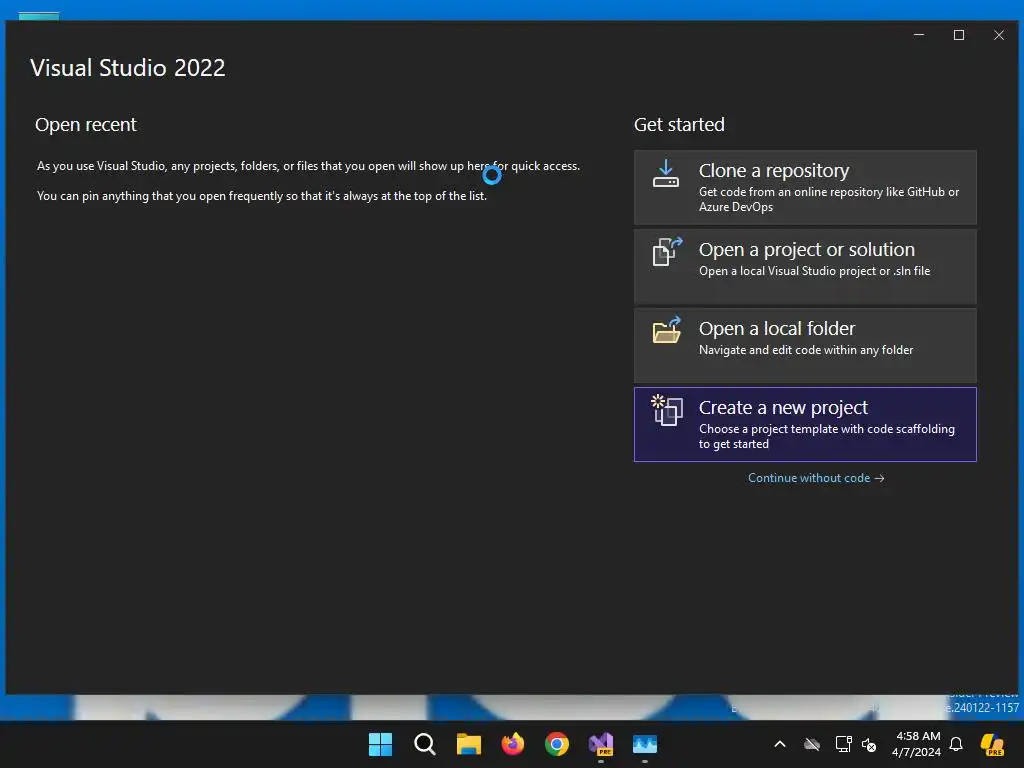
Task: Click the Clone a repository download icon
Action: pyautogui.click(x=665, y=174)
